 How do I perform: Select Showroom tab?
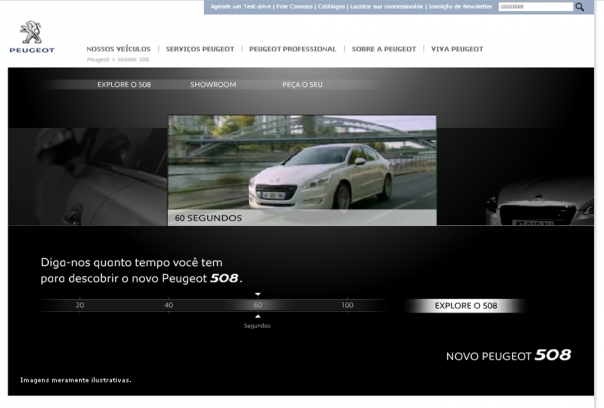pos(213,84)
